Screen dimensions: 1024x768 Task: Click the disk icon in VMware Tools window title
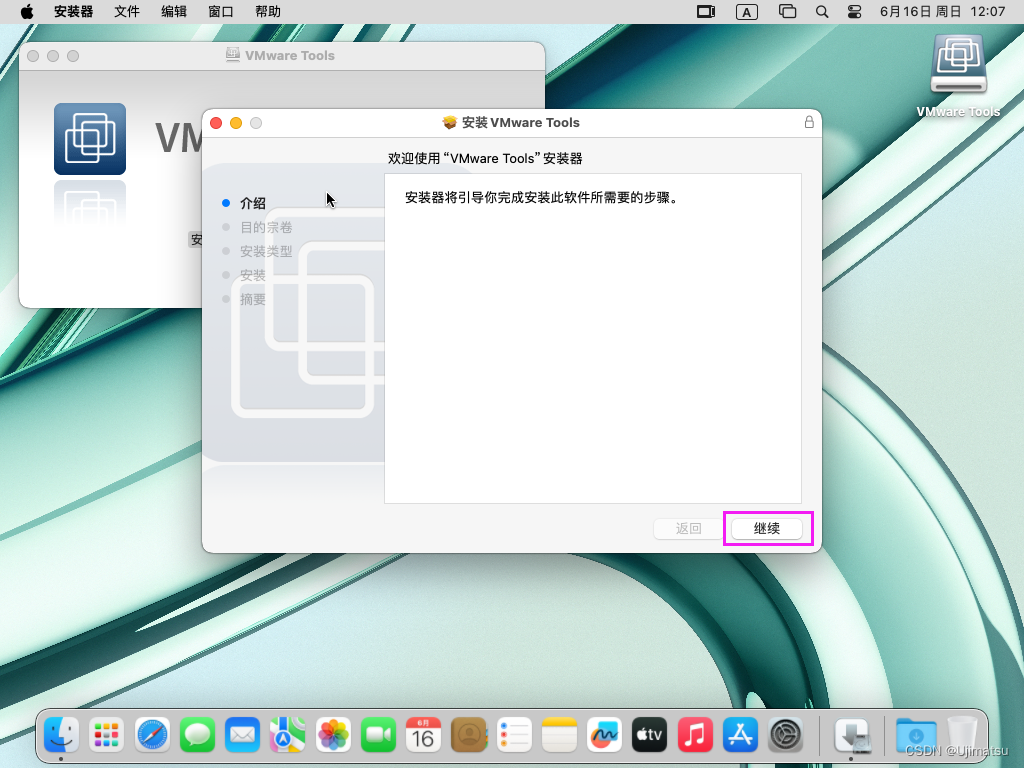point(232,55)
